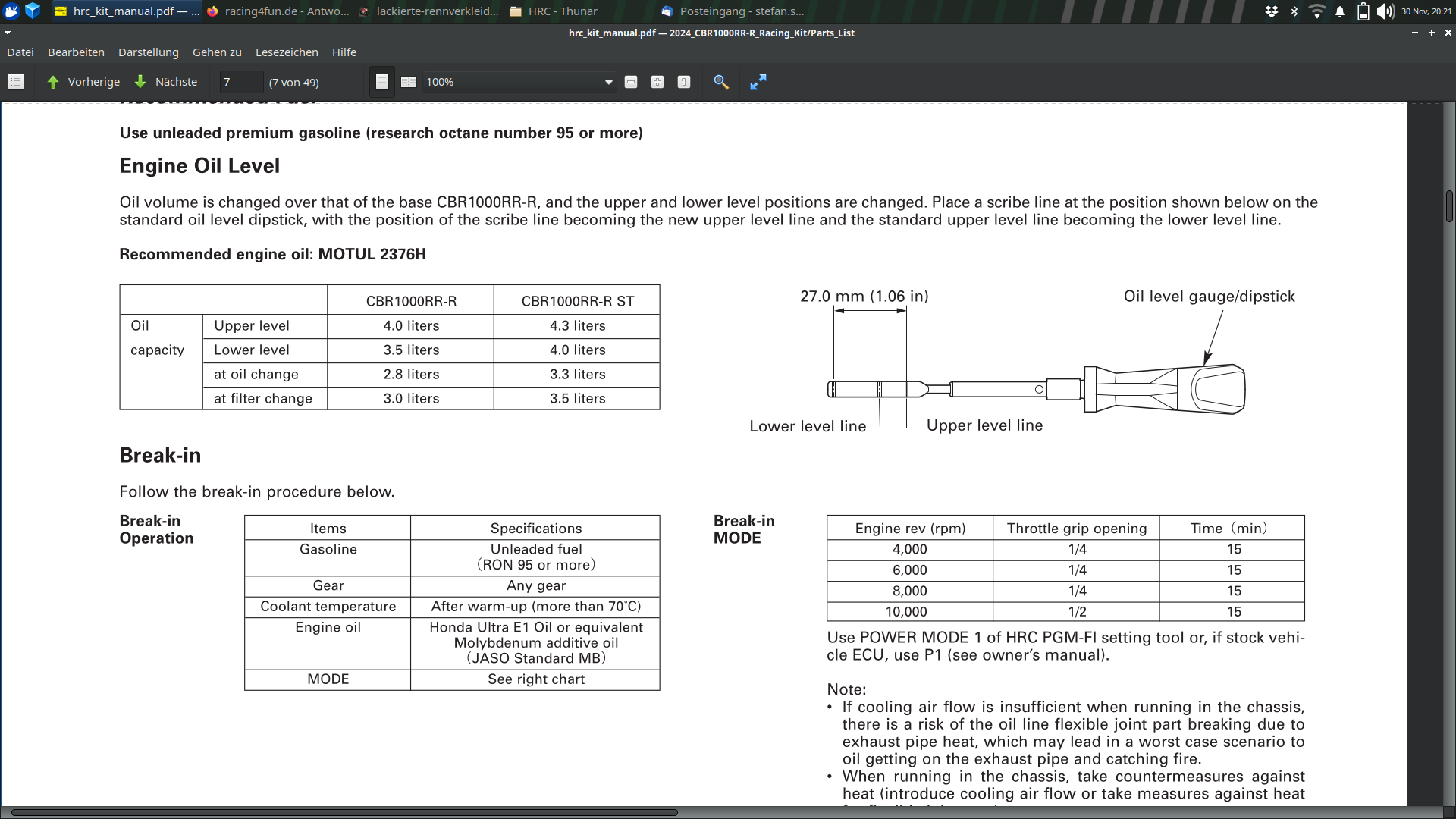The height and width of the screenshot is (819, 1456).
Task: Go to next page with Nächste
Action: pyautogui.click(x=166, y=82)
